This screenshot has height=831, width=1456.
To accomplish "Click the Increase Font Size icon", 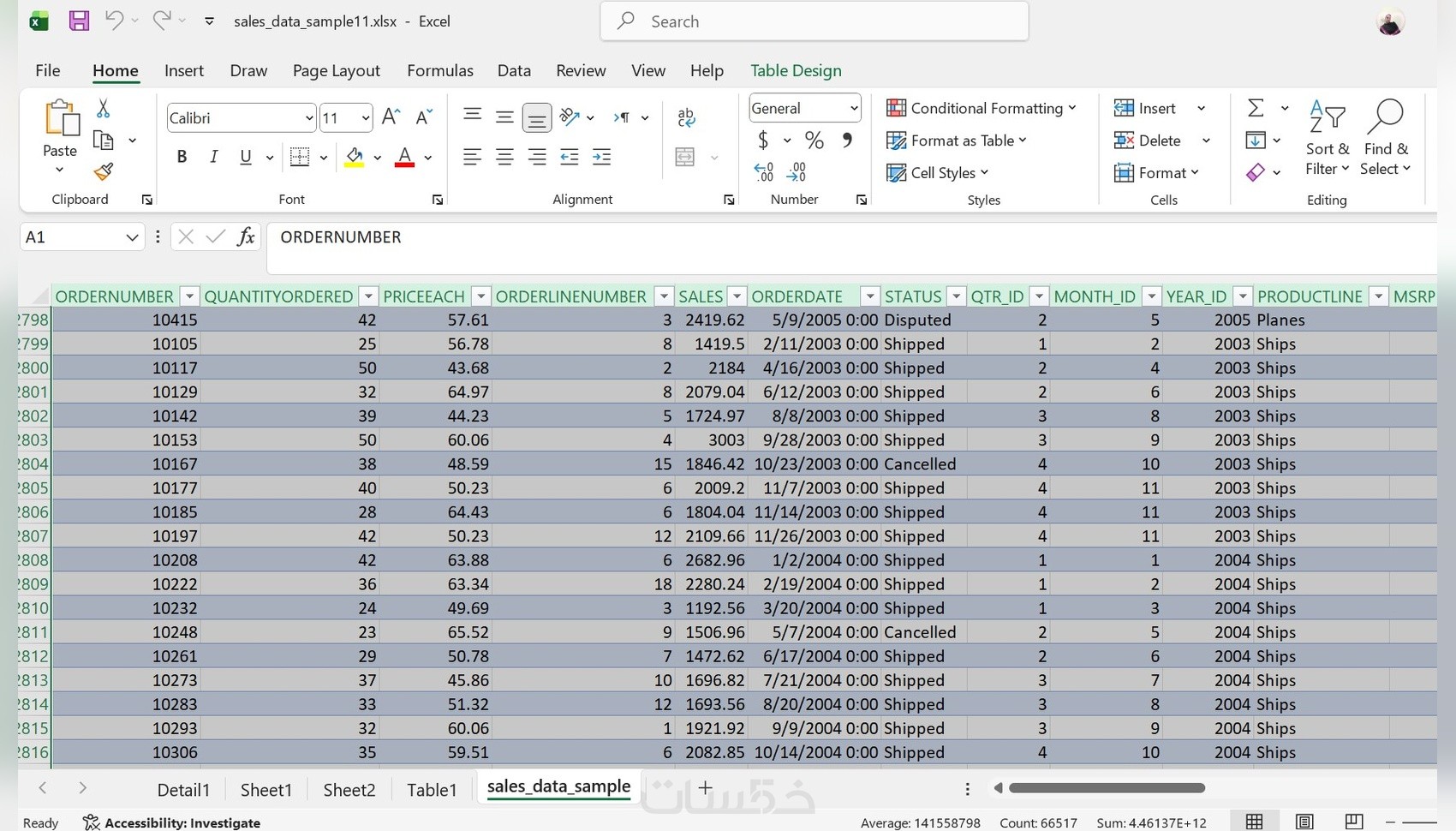I will tap(391, 117).
